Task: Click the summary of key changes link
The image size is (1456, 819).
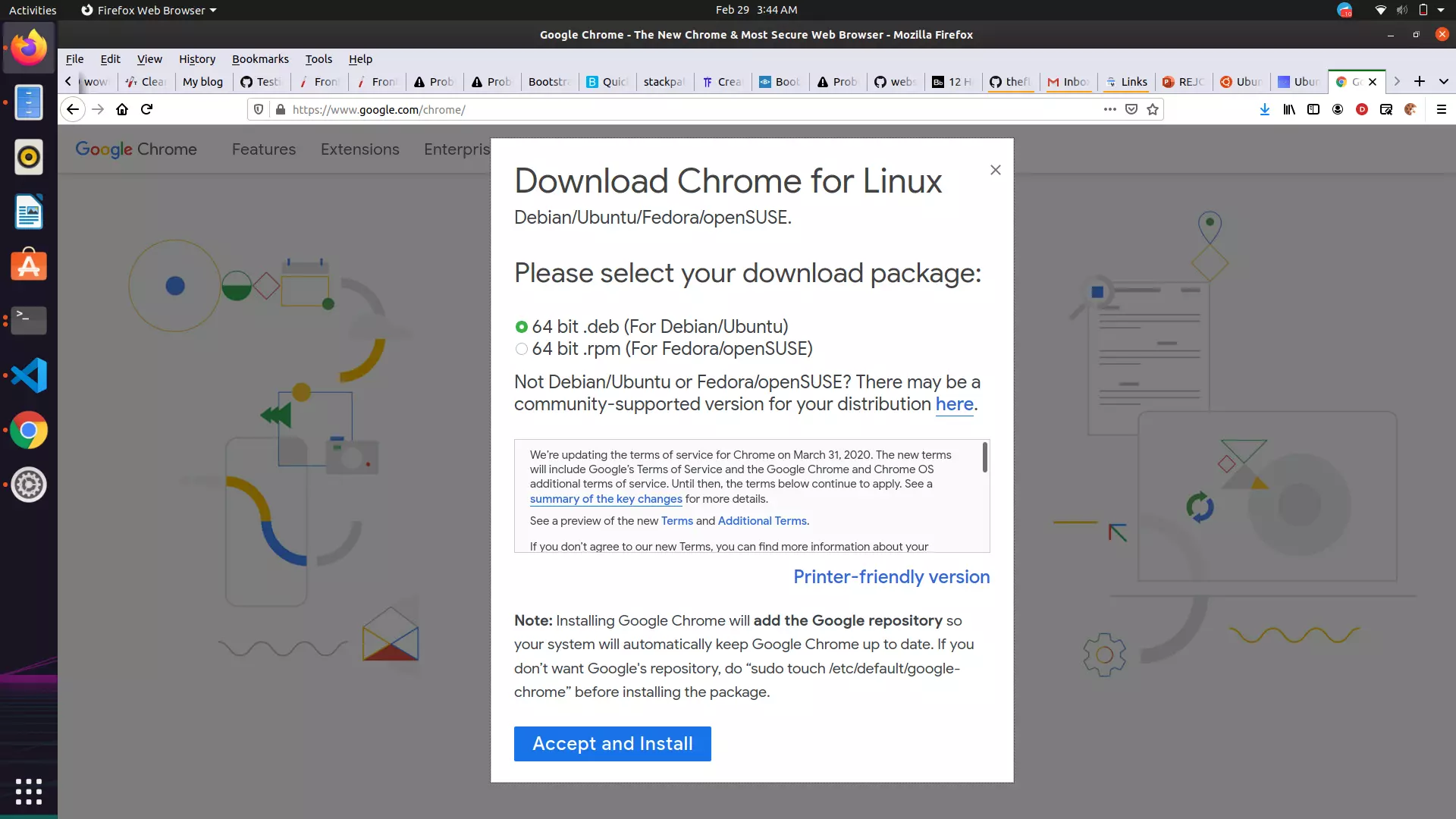Action: (605, 498)
